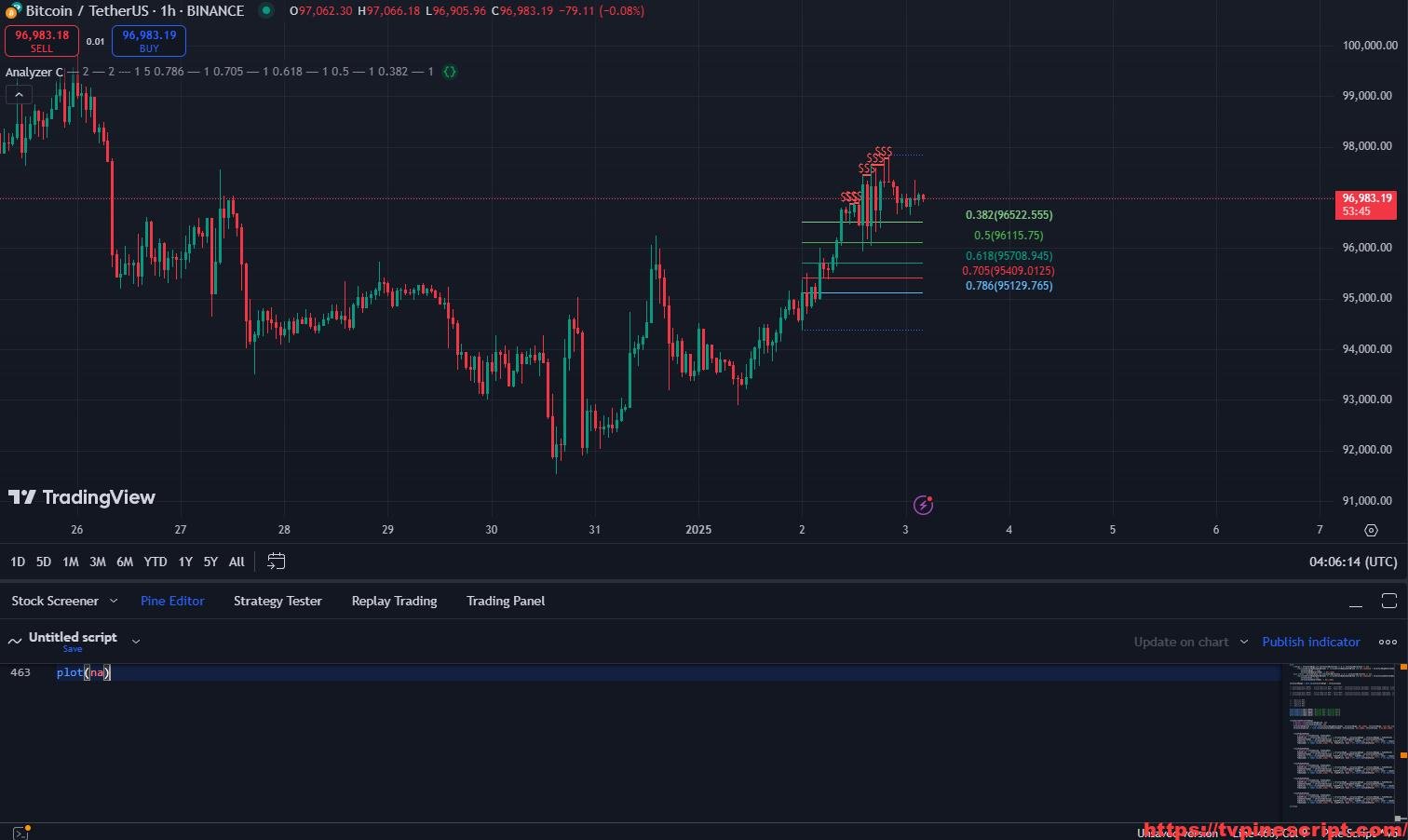This screenshot has width=1408, height=840.
Task: Open the go to date calendar icon
Action: [276, 562]
